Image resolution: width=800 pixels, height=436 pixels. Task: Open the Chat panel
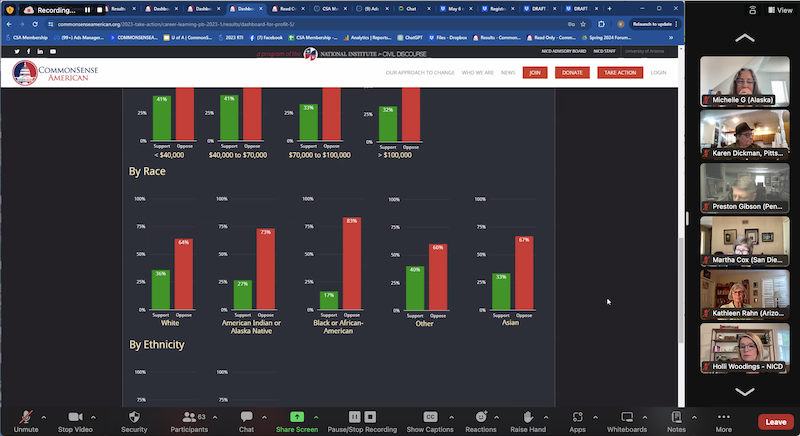246,416
